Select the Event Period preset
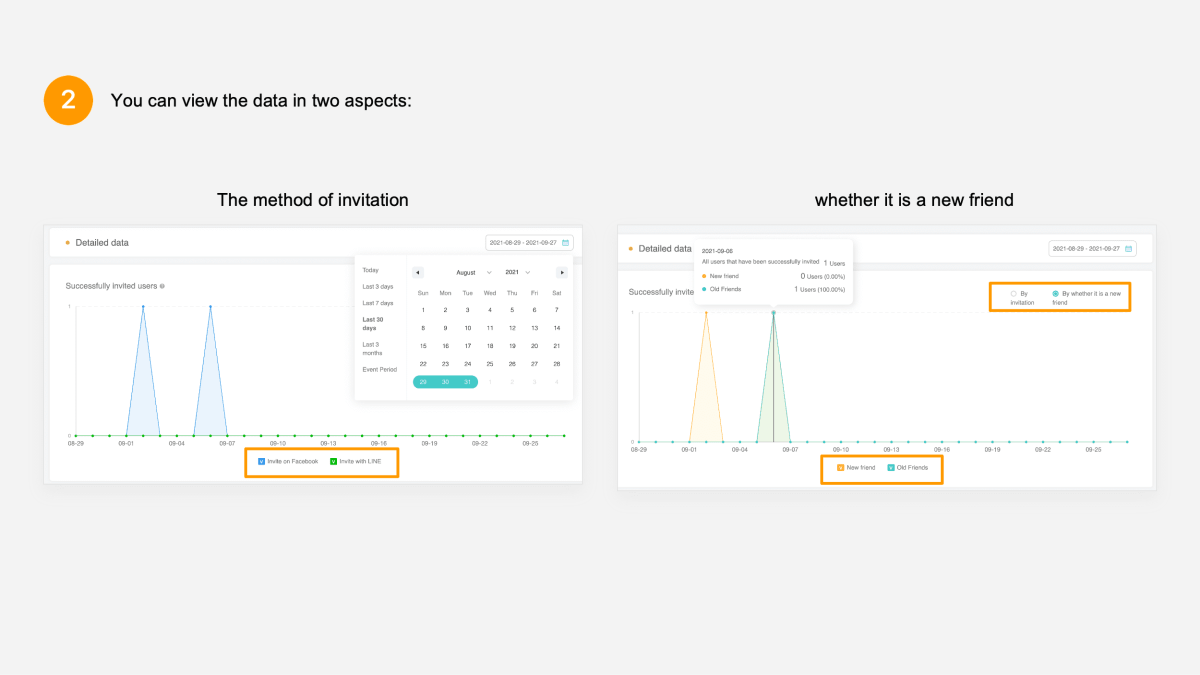Screen dimensions: 1200x675 (x=379, y=369)
